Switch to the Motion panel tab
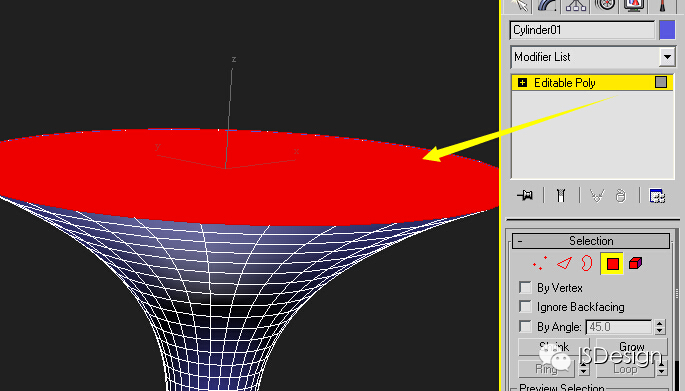This screenshot has height=391, width=685. pos(605,6)
